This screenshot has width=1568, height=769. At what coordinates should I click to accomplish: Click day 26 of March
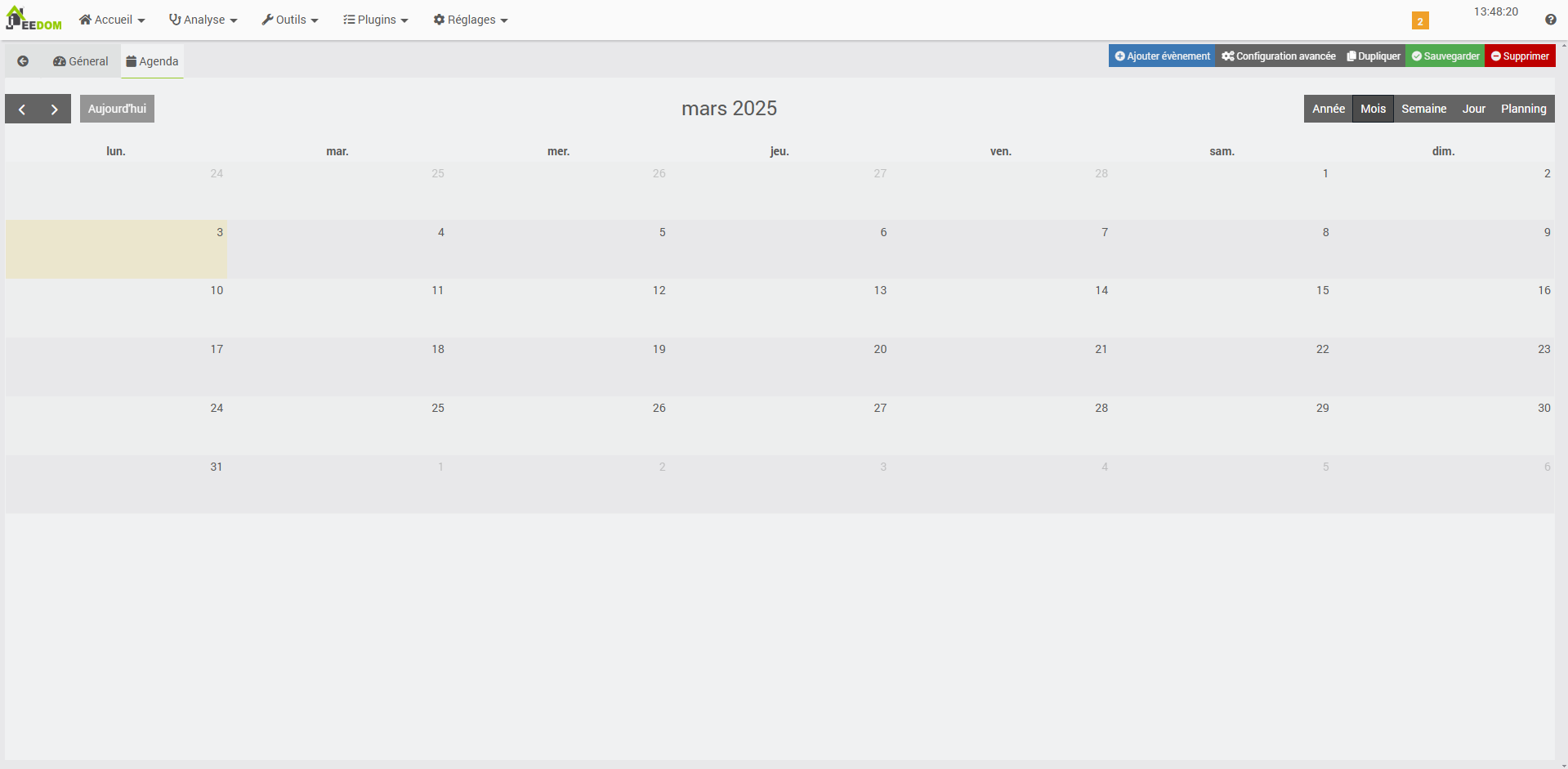point(558,426)
